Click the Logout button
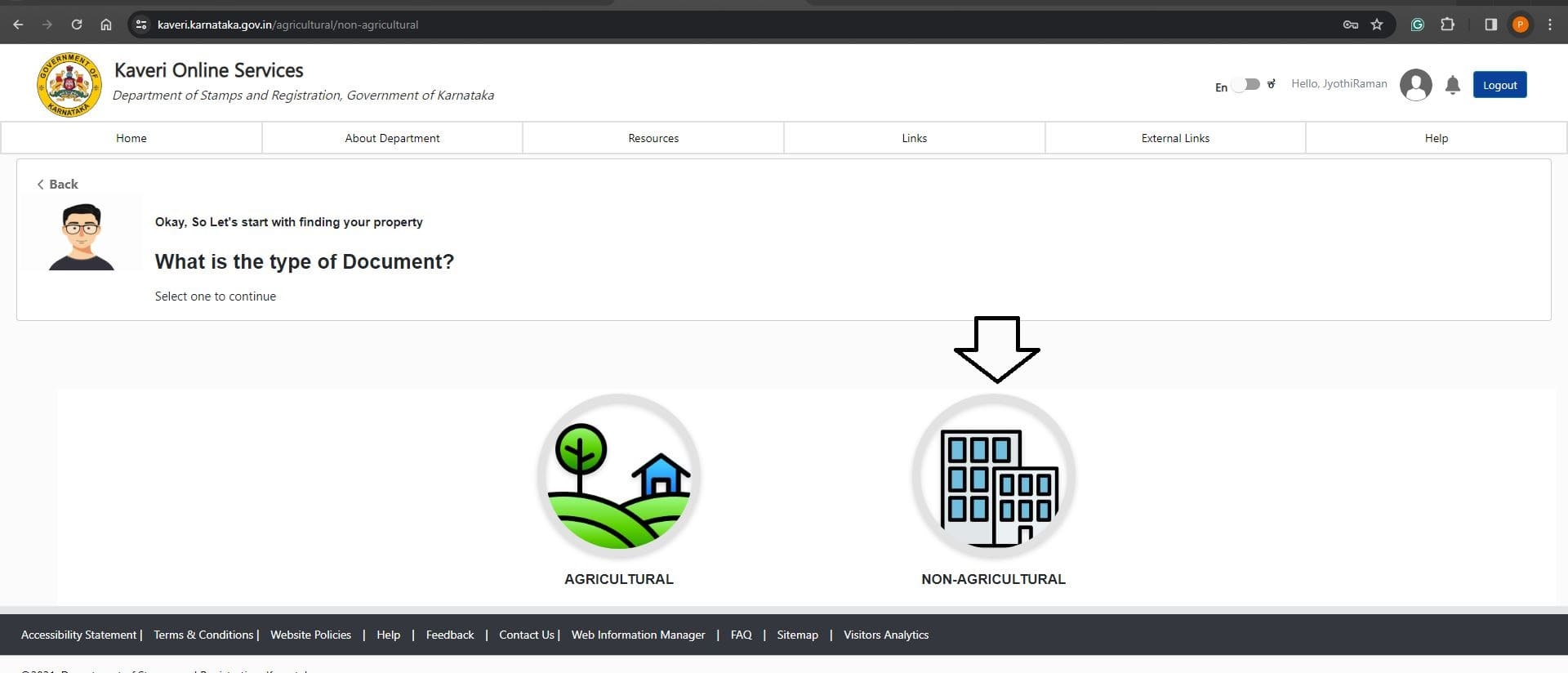 (1499, 85)
